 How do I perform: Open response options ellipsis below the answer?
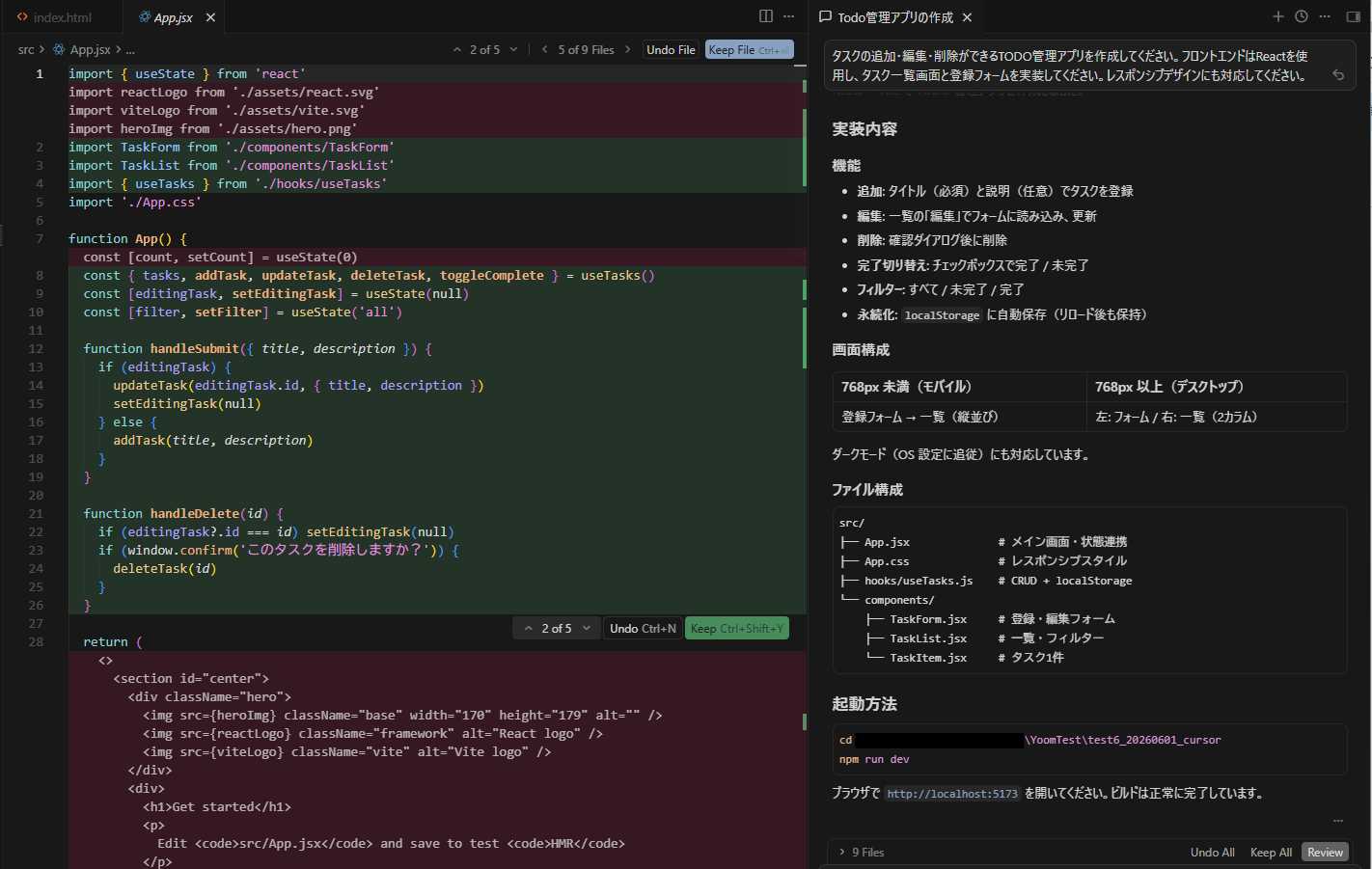[x=1338, y=821]
